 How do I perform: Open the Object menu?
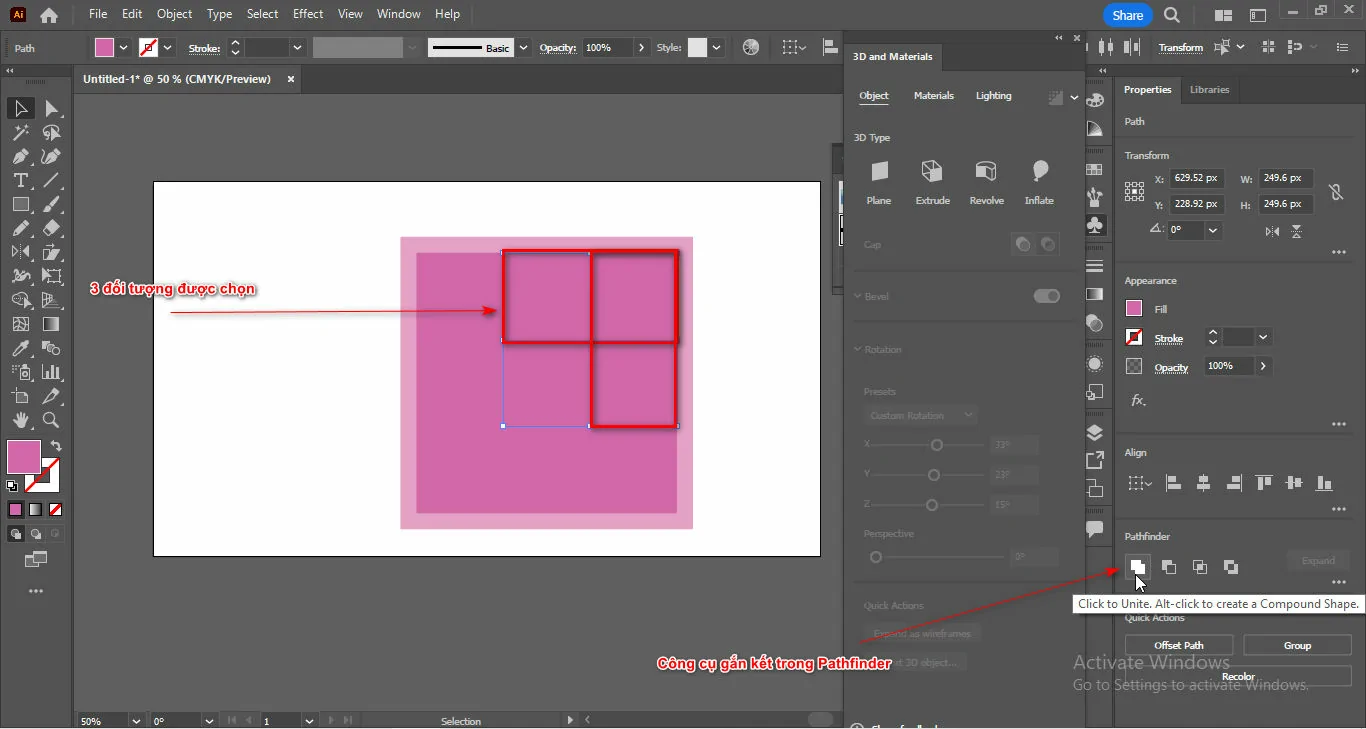coord(174,14)
